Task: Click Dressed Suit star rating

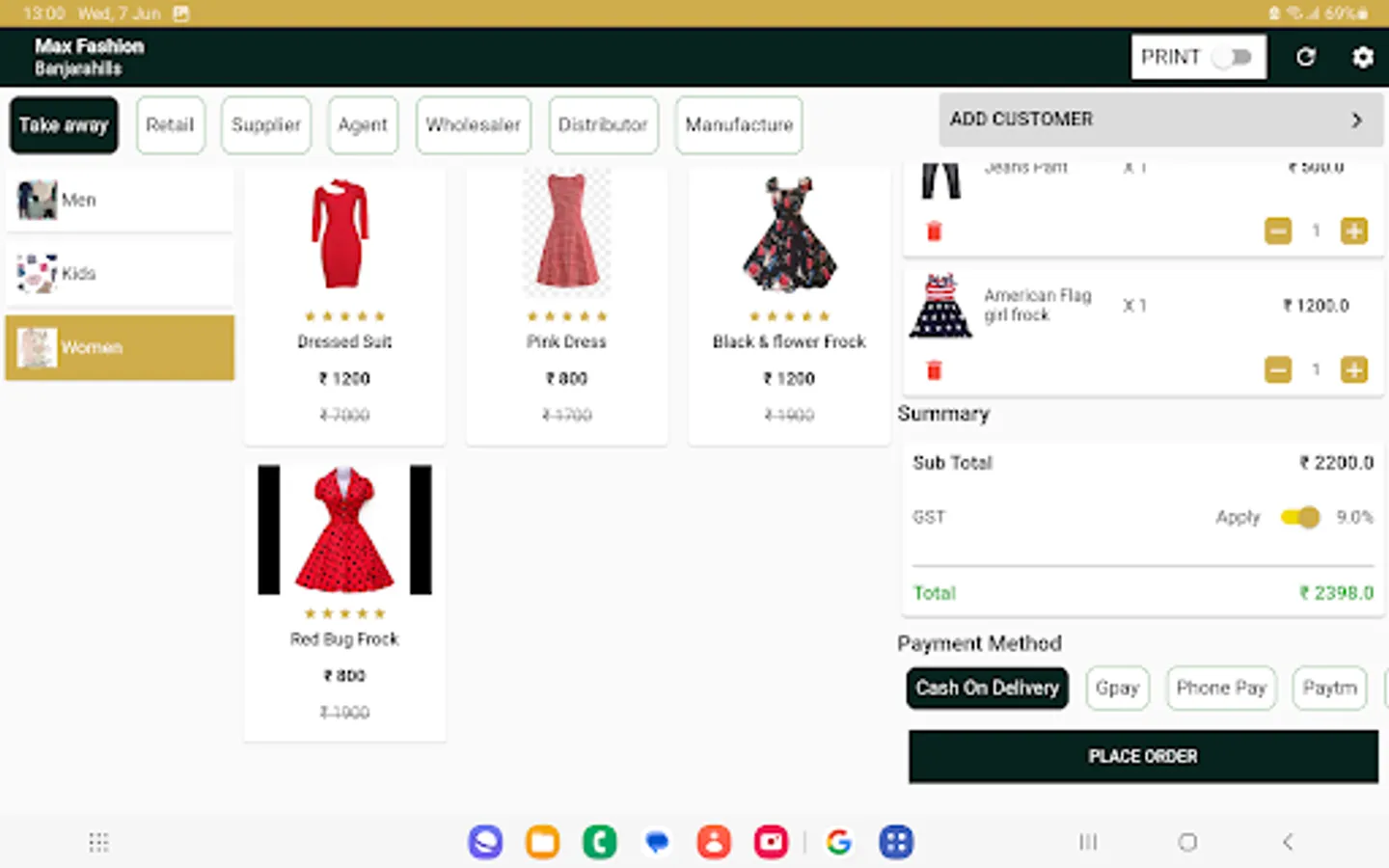Action: click(344, 316)
